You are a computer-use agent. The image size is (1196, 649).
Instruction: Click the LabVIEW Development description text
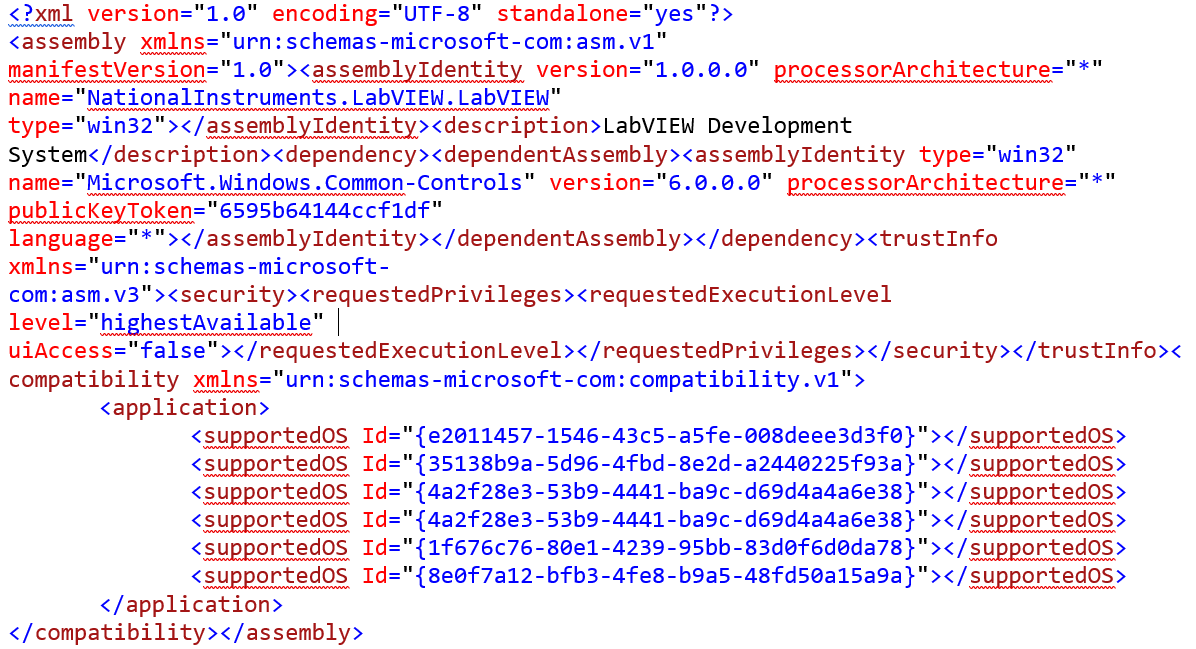[727, 126]
